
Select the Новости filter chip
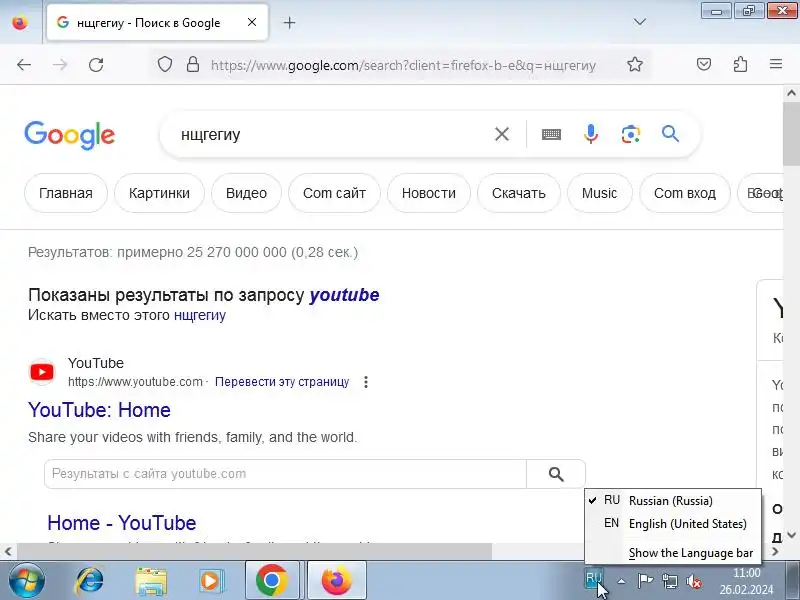click(429, 193)
